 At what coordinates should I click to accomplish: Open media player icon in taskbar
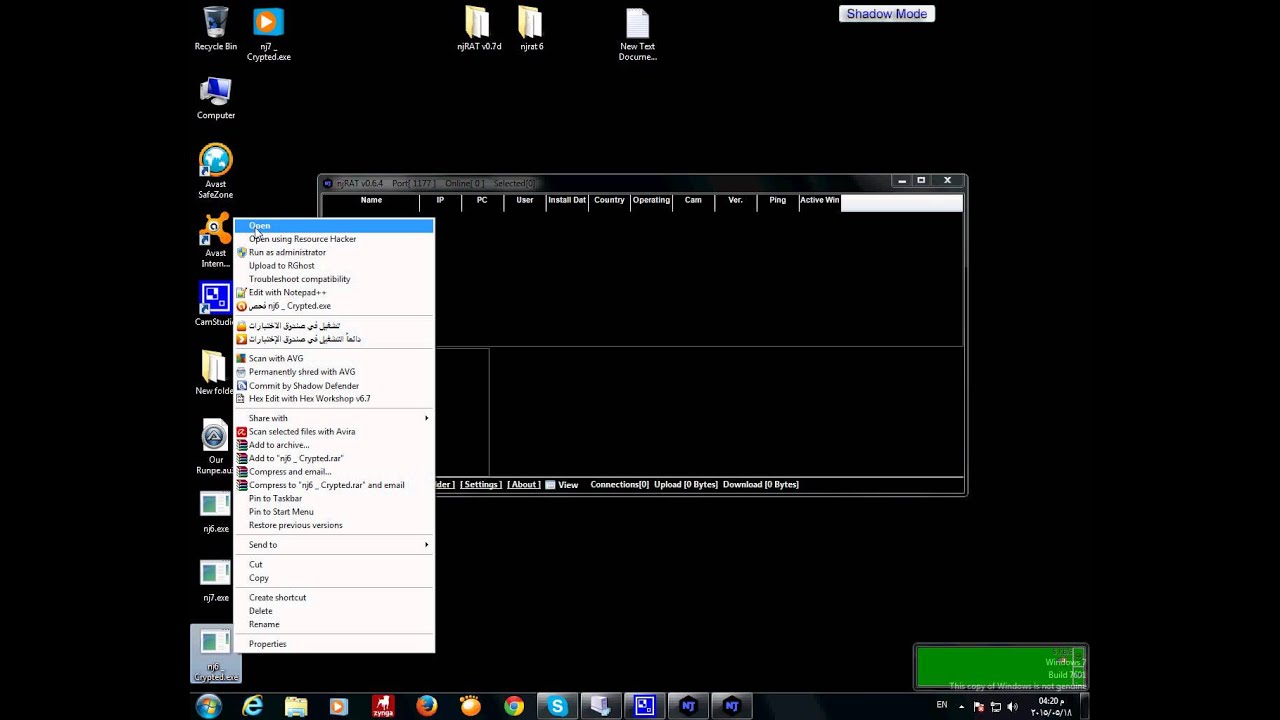click(339, 706)
